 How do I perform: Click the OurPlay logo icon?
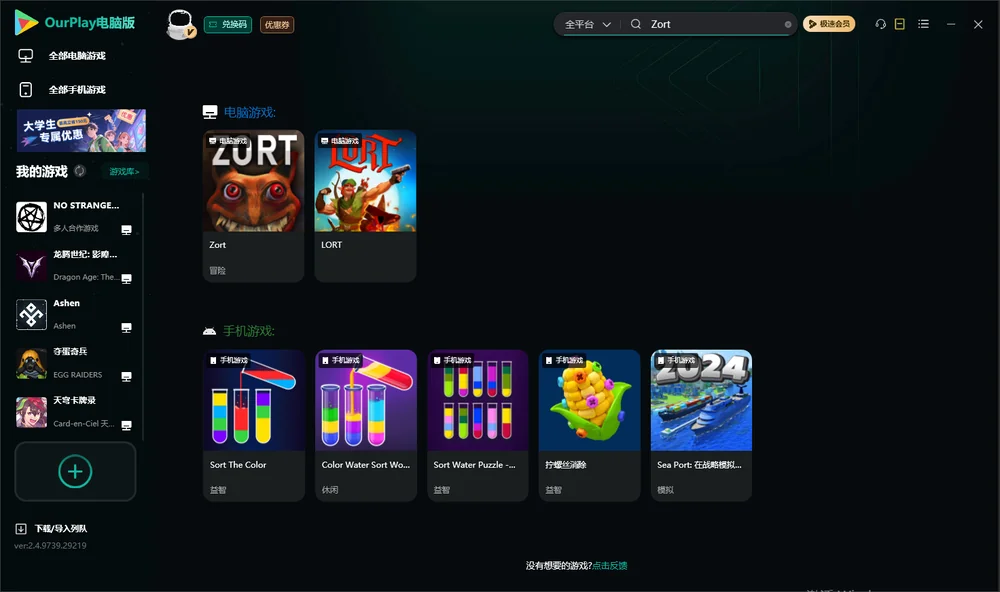[x=26, y=22]
